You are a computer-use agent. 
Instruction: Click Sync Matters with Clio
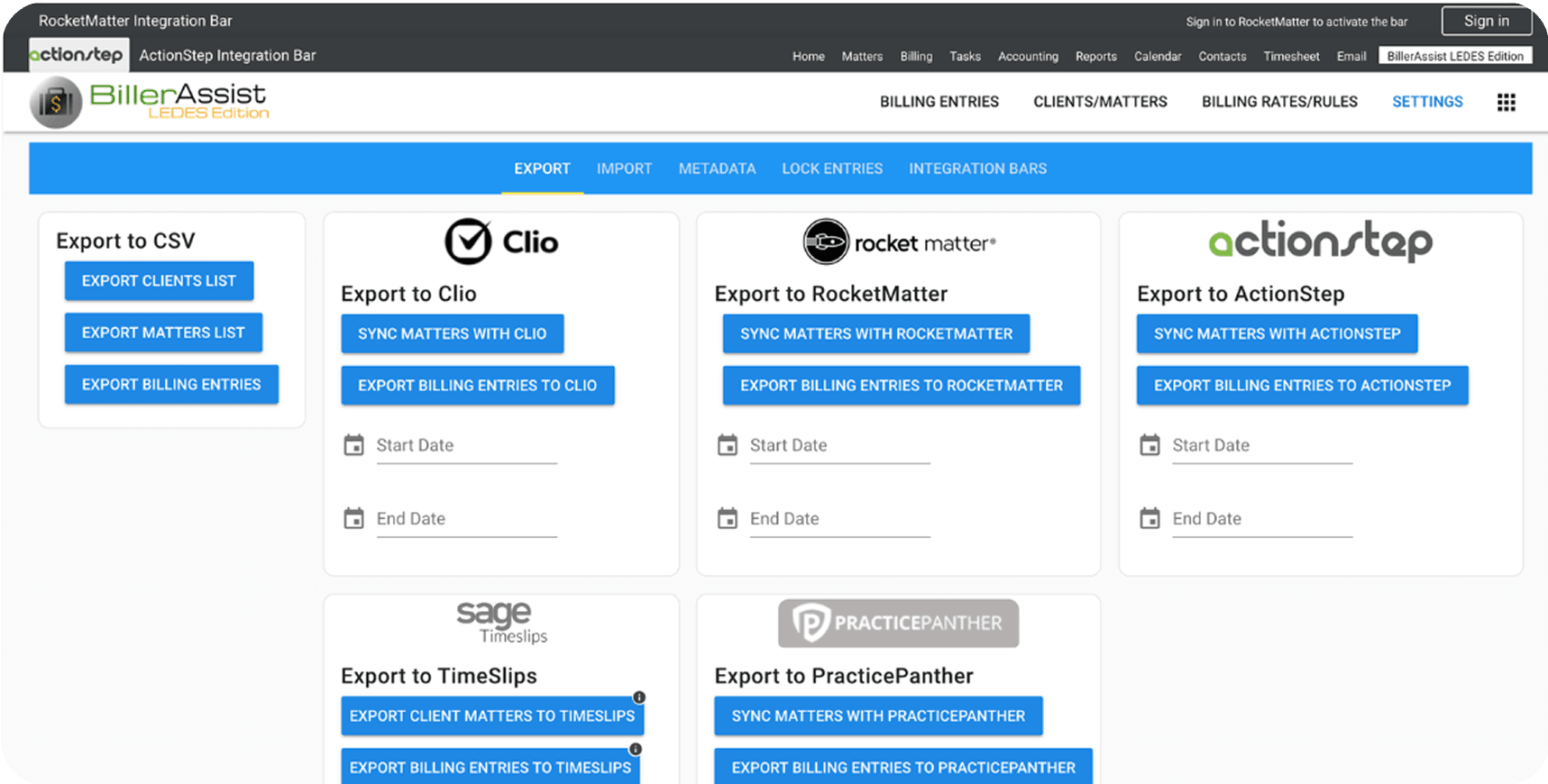tap(453, 333)
